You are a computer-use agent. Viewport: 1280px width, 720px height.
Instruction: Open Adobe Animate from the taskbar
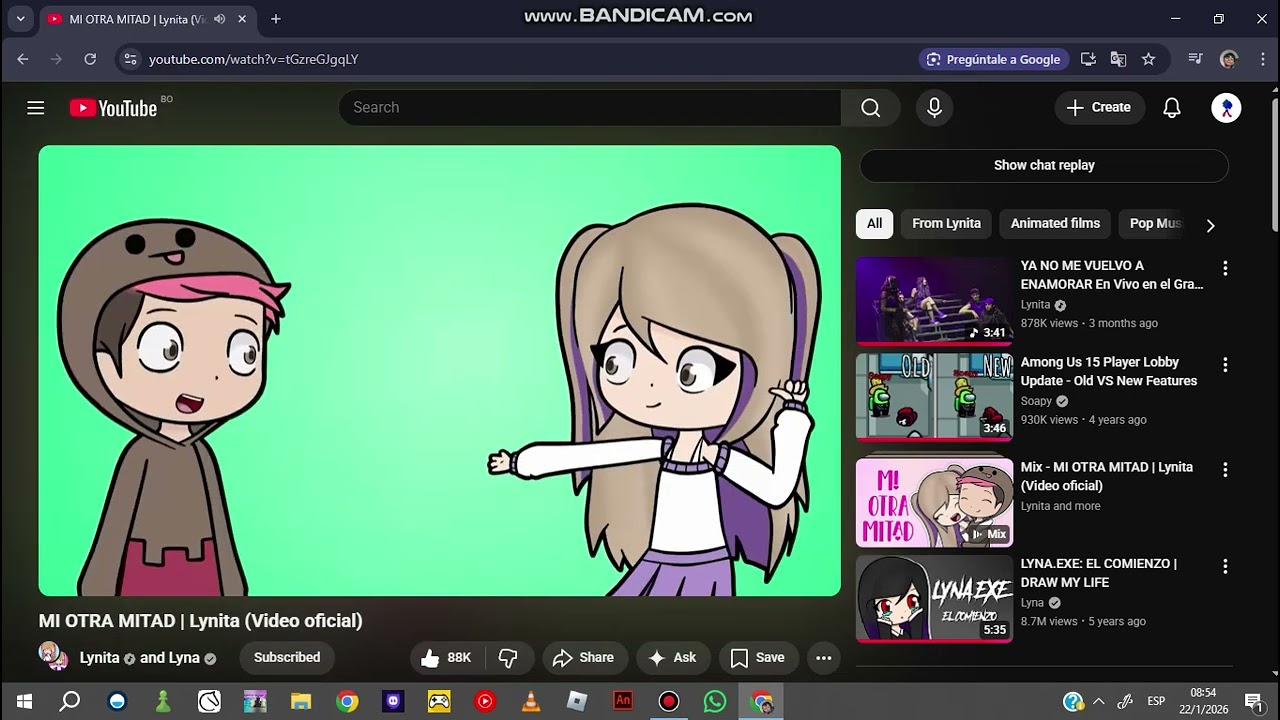(623, 701)
